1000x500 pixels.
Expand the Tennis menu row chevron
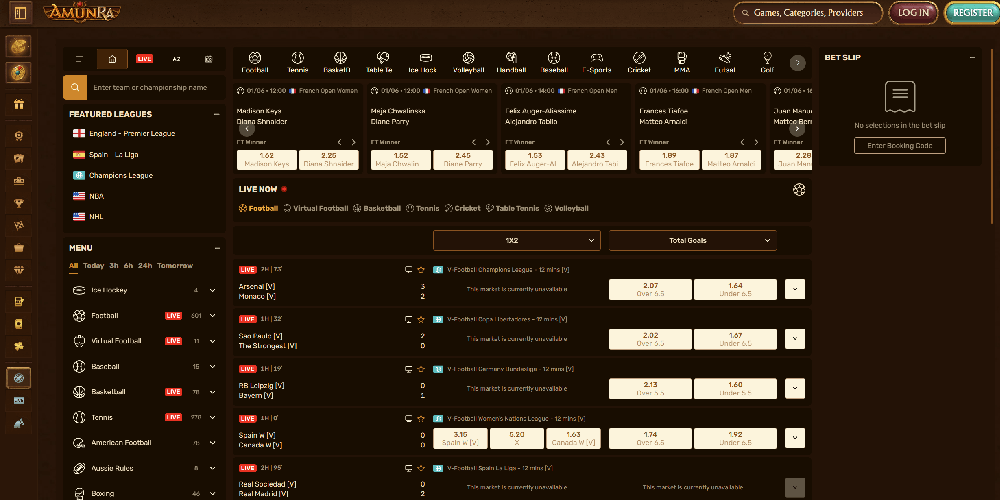tap(212, 418)
